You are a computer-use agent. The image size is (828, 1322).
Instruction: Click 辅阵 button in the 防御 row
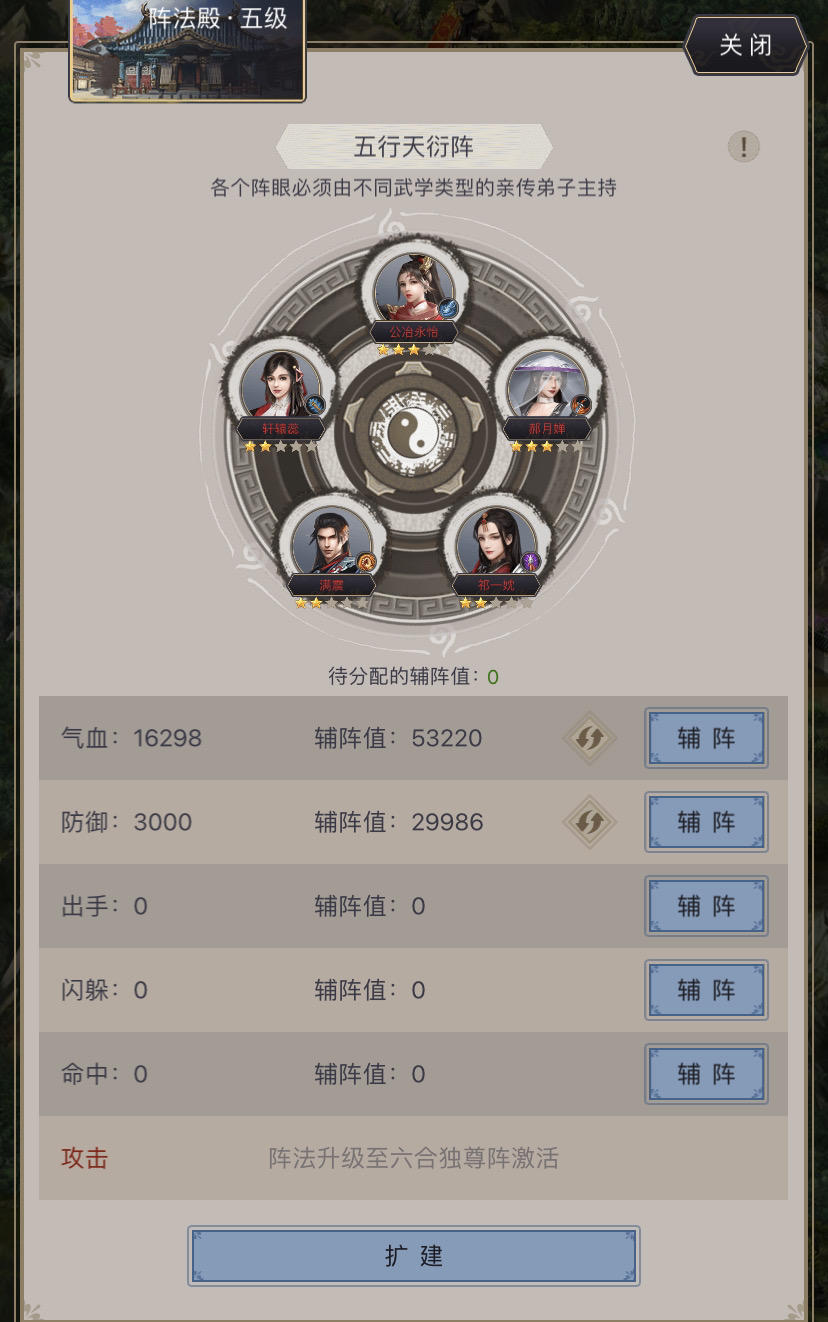tap(706, 822)
